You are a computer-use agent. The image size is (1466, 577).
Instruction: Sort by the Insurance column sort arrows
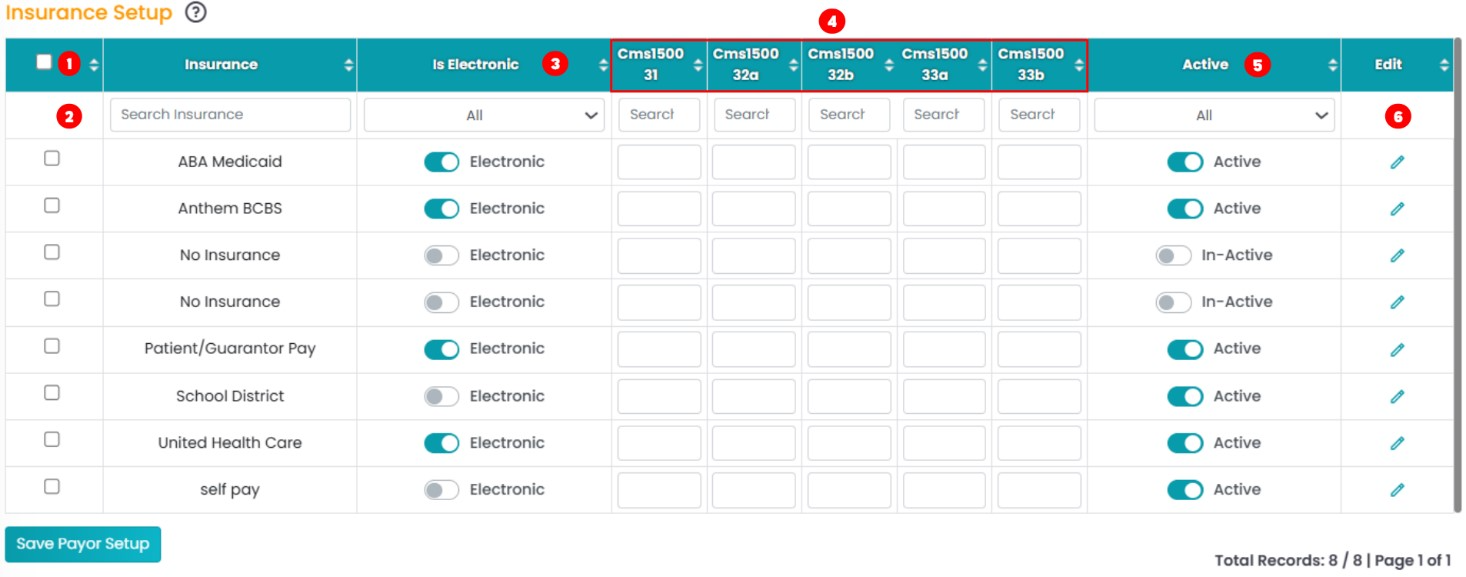(x=348, y=65)
